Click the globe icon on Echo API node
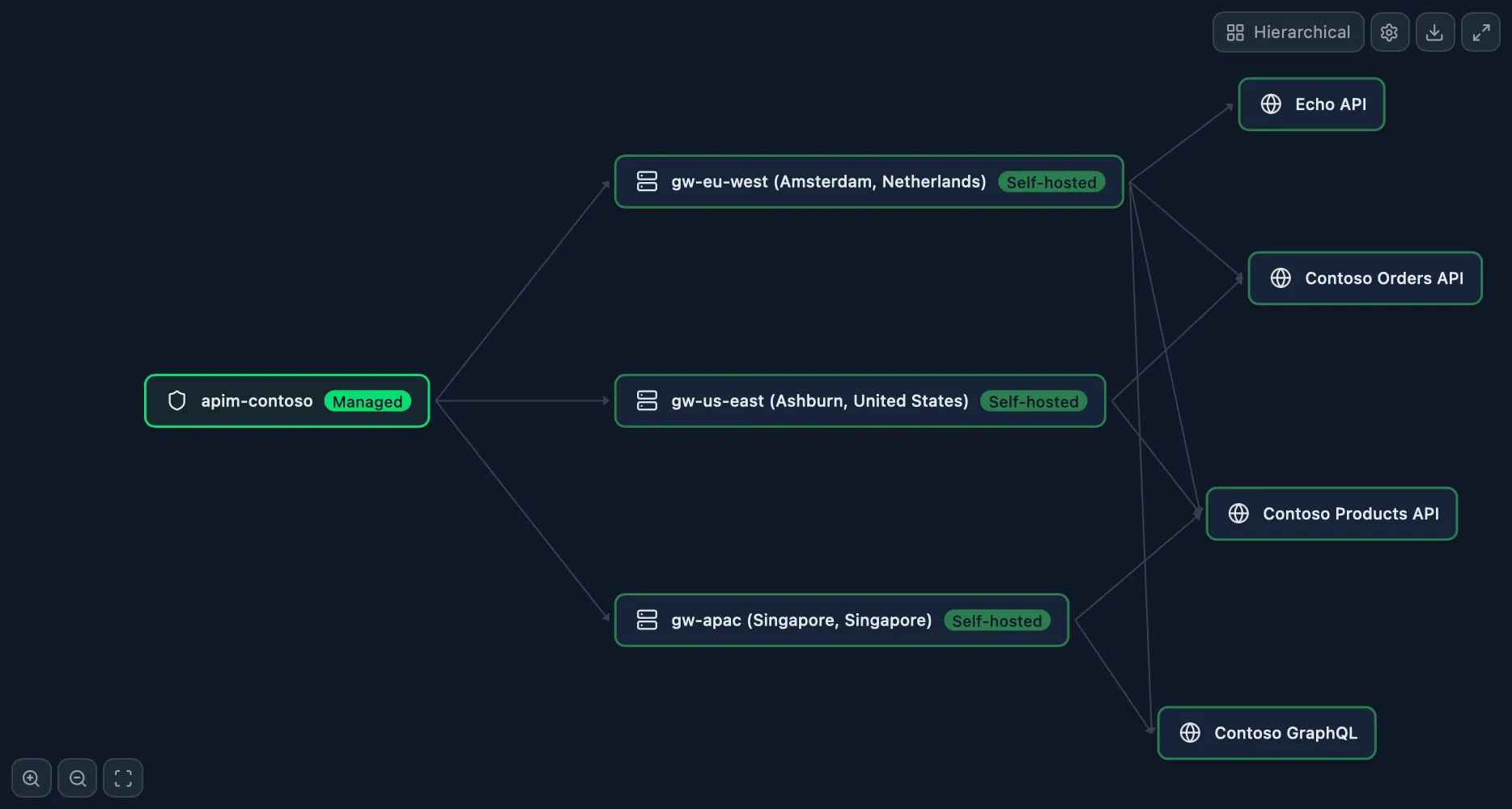This screenshot has height=809, width=1512. [x=1271, y=104]
